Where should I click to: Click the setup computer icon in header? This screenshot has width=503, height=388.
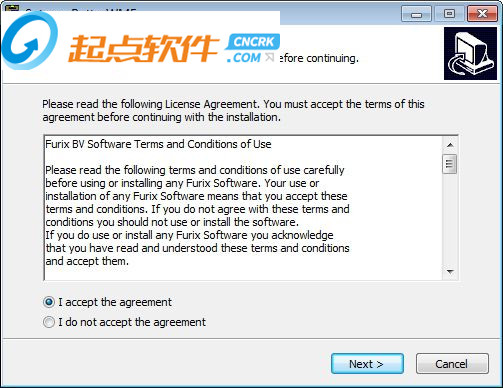[x=470, y=53]
